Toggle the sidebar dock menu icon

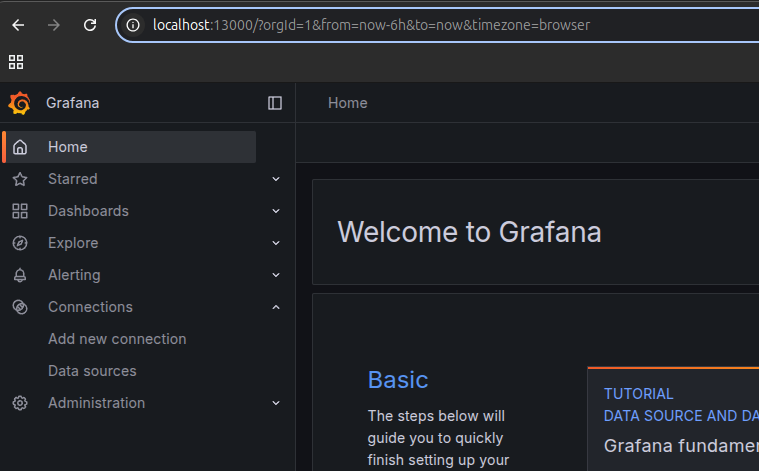pos(275,103)
